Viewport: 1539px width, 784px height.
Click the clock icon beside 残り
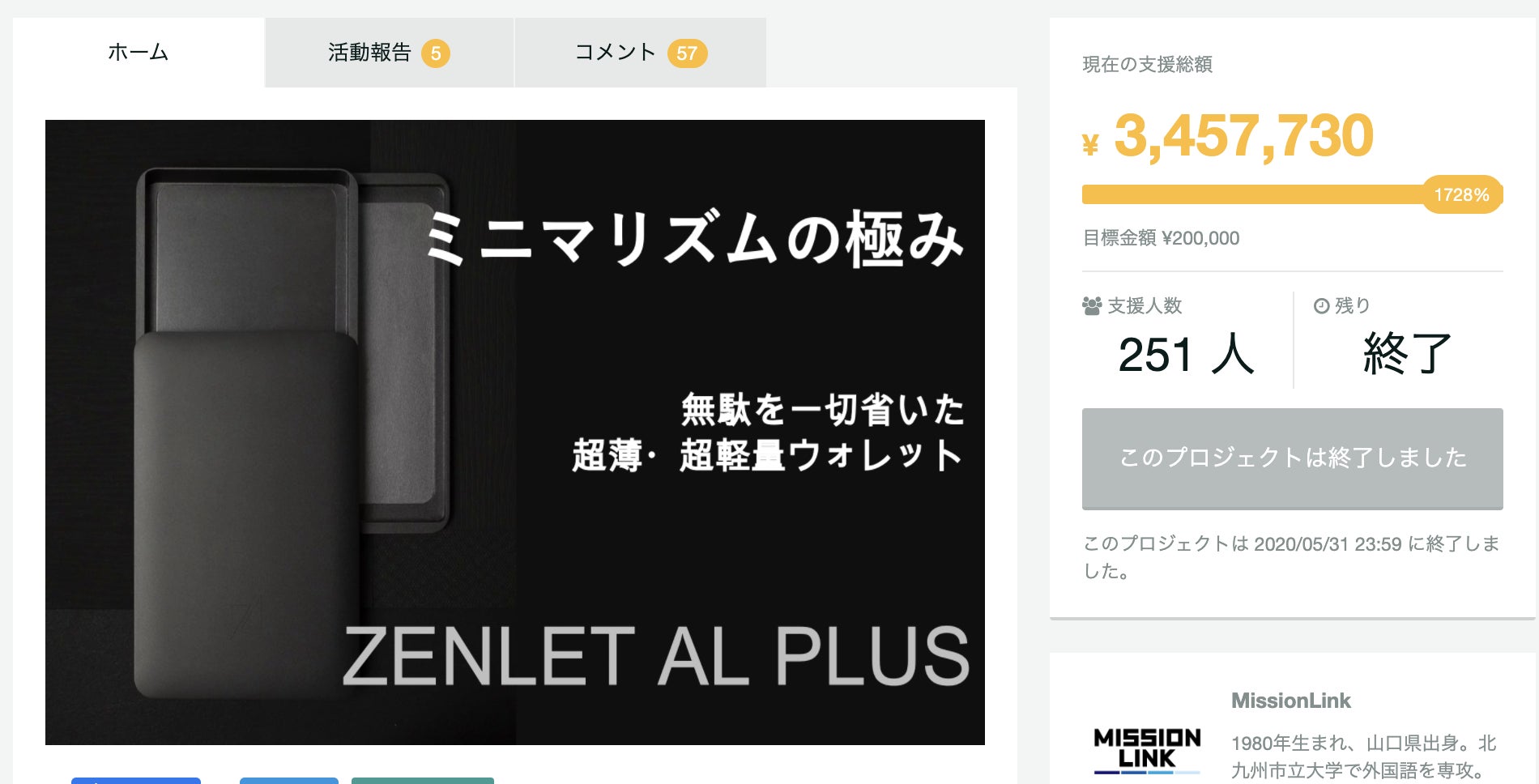(x=1321, y=306)
